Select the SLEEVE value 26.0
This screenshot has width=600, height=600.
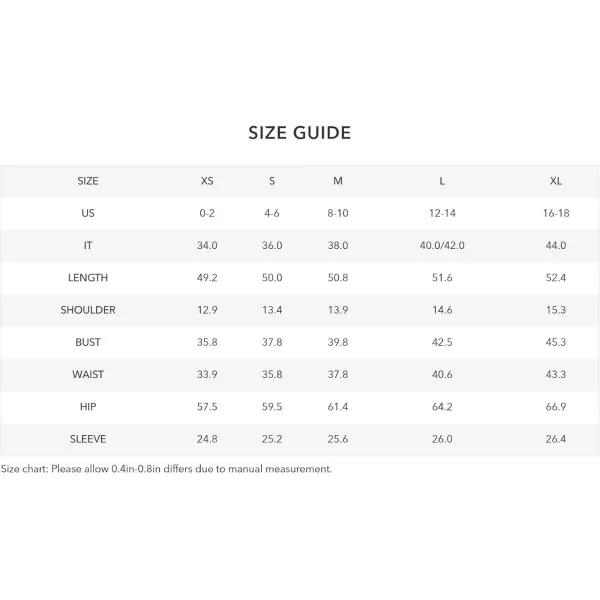(x=442, y=439)
